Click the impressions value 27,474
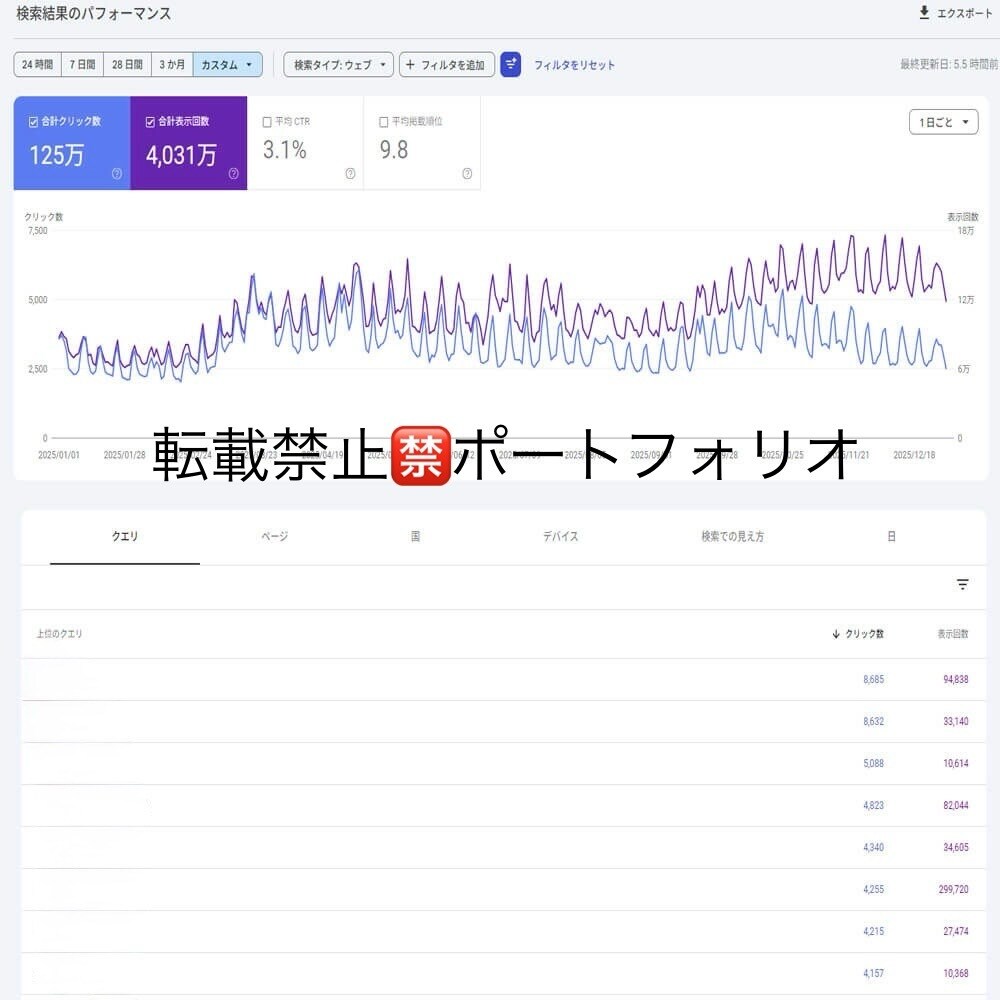Viewport: 1000px width, 1000px height. (956, 931)
